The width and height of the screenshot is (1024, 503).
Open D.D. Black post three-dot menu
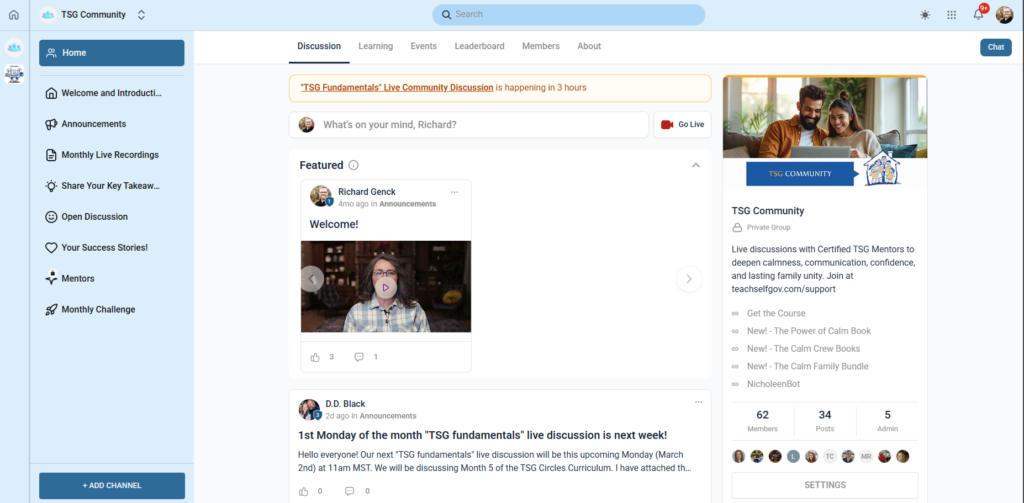[699, 402]
